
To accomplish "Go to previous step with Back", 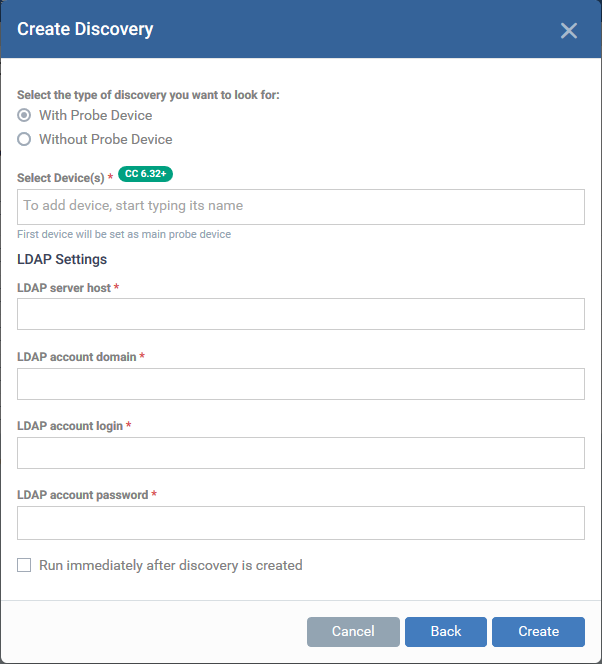I will [x=446, y=631].
